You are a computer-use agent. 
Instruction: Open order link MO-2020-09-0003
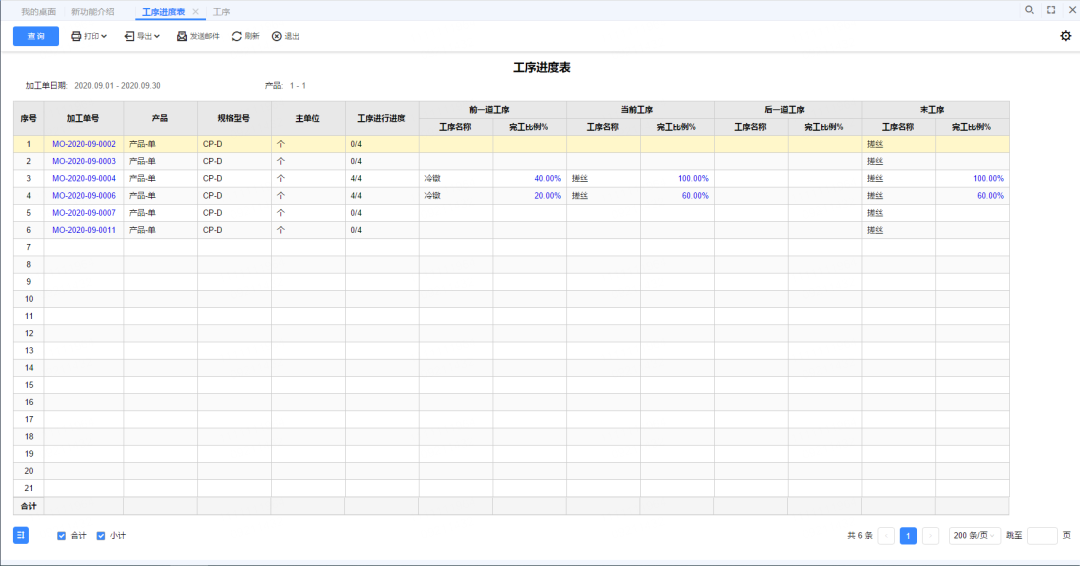pyautogui.click(x=84, y=161)
